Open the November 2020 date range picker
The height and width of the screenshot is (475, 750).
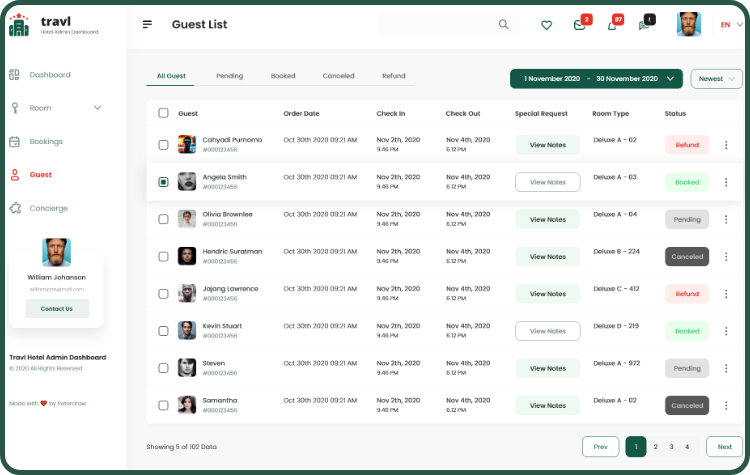click(595, 79)
